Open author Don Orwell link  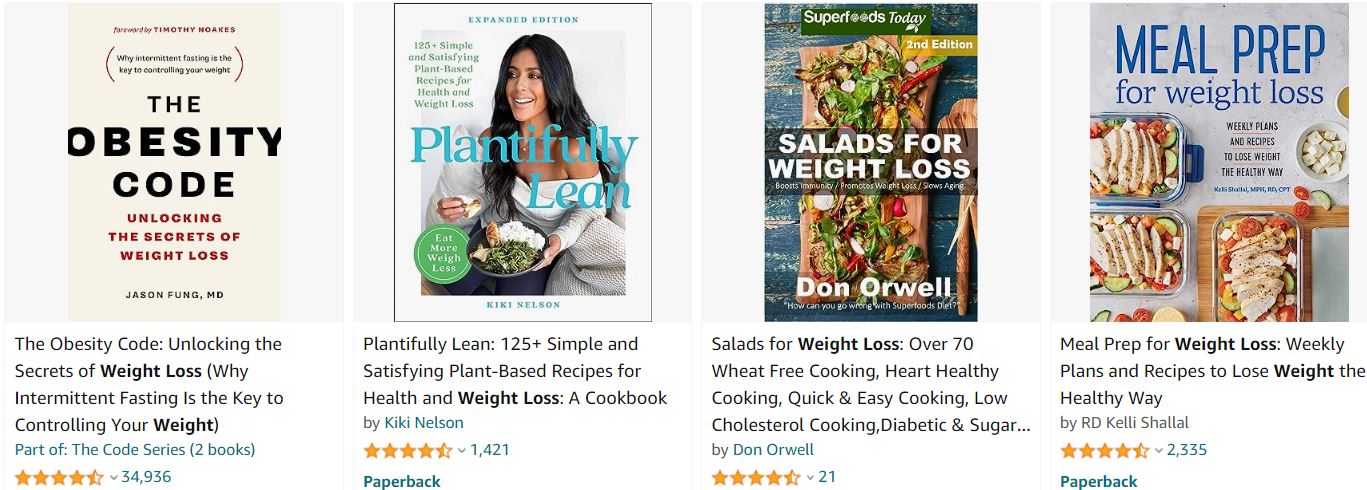(773, 450)
